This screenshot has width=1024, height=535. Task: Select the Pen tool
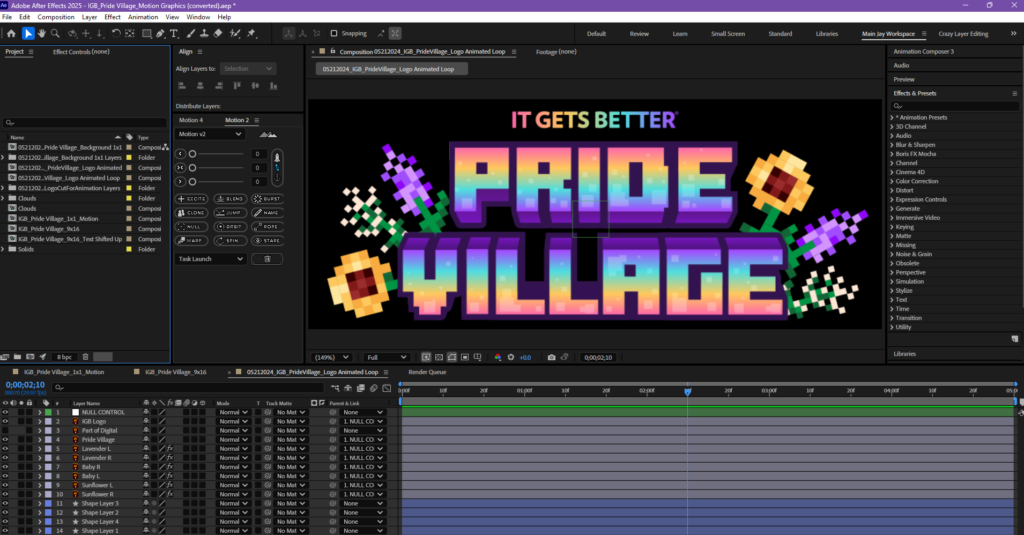point(161,33)
